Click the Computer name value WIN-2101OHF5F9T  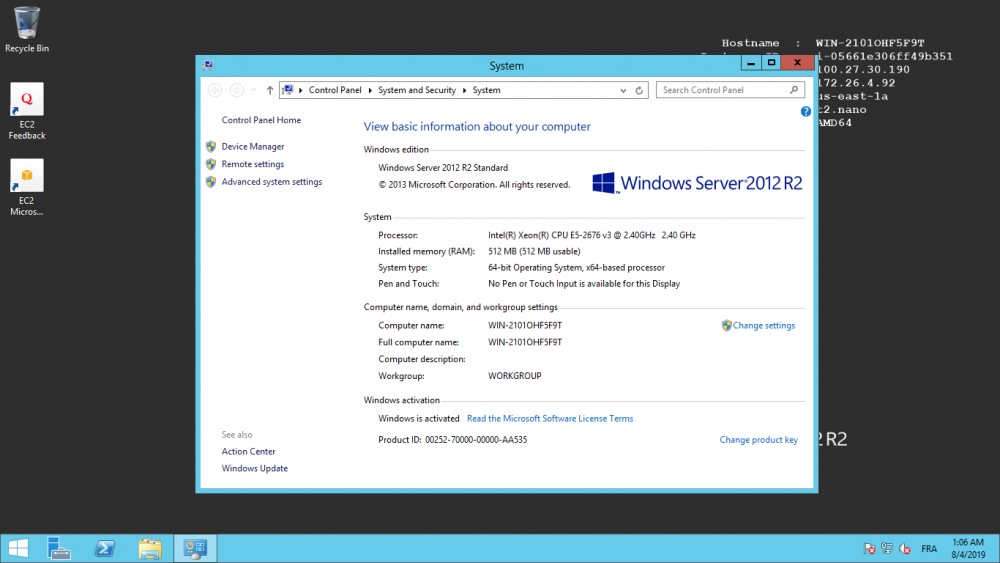pos(525,326)
